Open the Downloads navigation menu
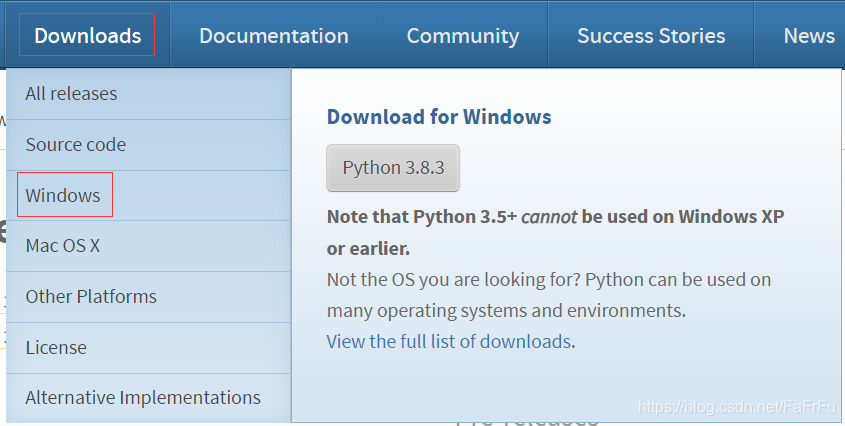 pos(87,36)
